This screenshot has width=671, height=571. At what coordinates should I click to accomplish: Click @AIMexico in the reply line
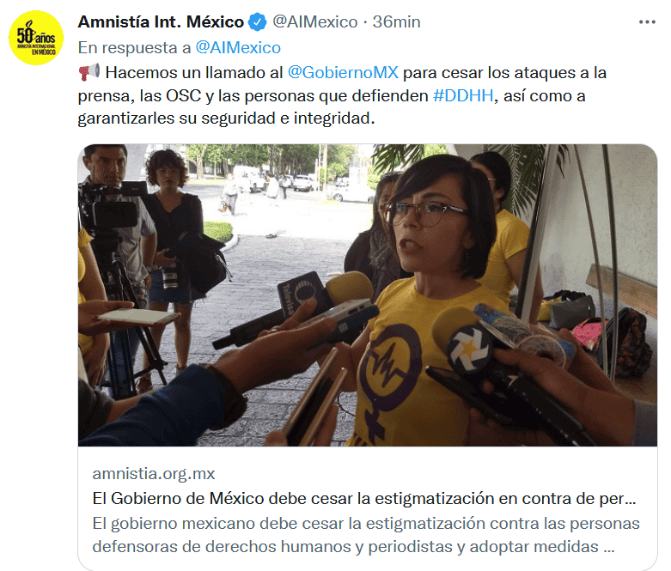pos(238,48)
